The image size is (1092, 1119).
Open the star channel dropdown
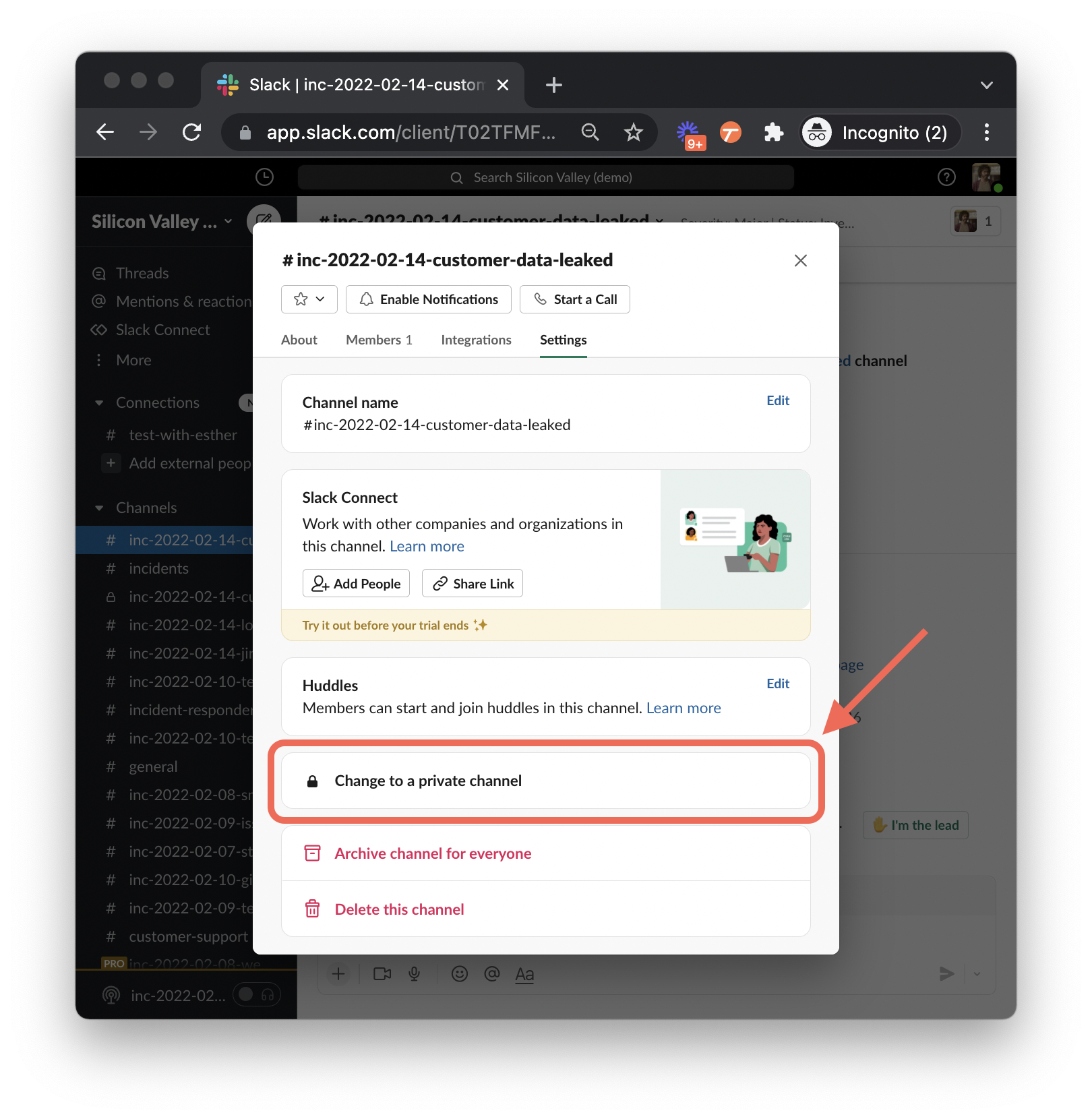coord(309,299)
